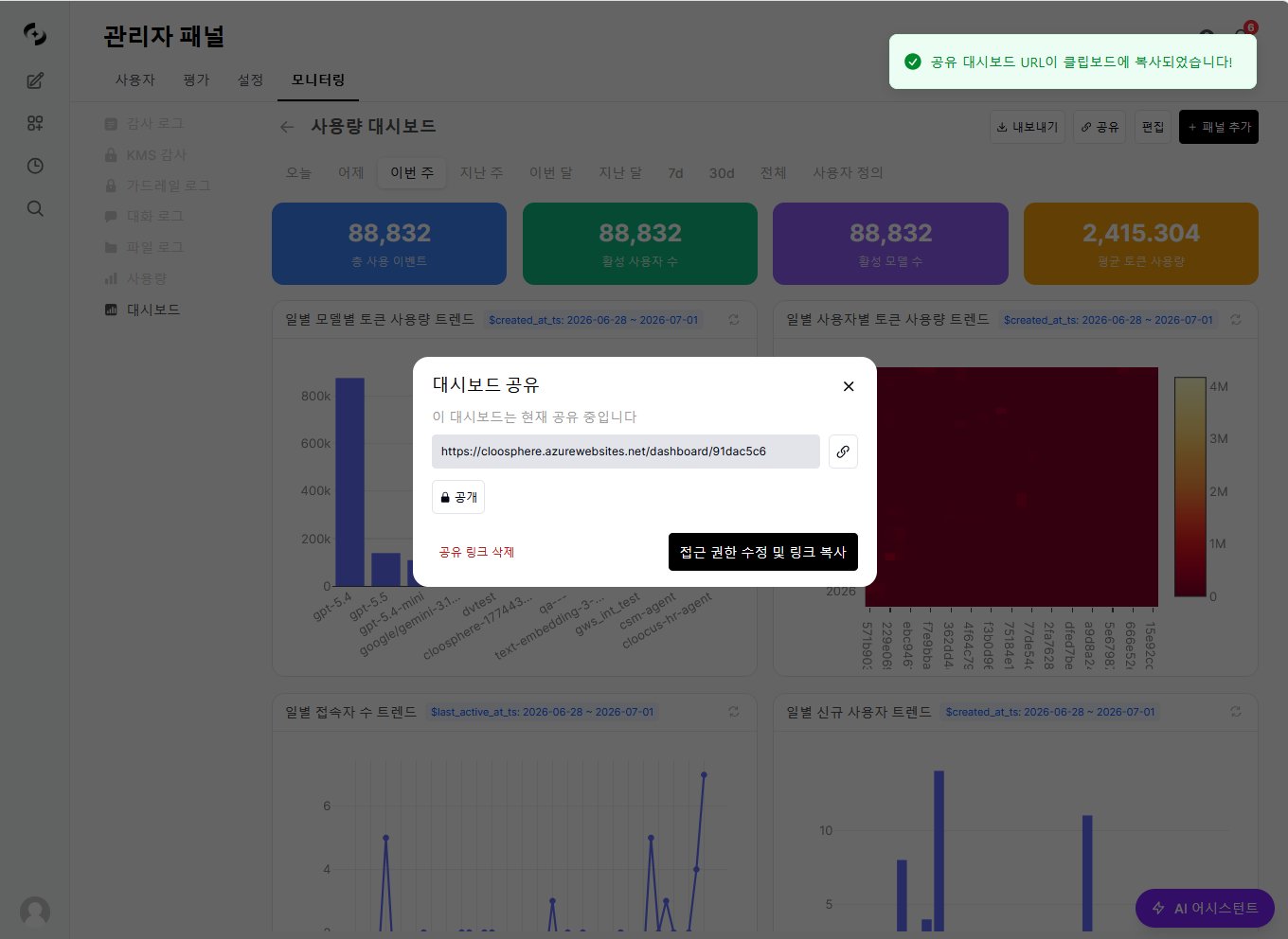Toggle the 공개 lock access button
This screenshot has width=1288, height=939.
click(x=458, y=497)
